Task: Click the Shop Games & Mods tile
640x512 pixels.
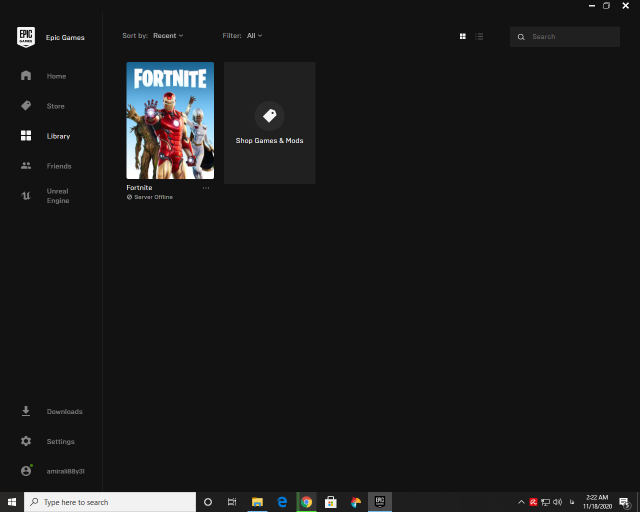Action: pos(270,123)
